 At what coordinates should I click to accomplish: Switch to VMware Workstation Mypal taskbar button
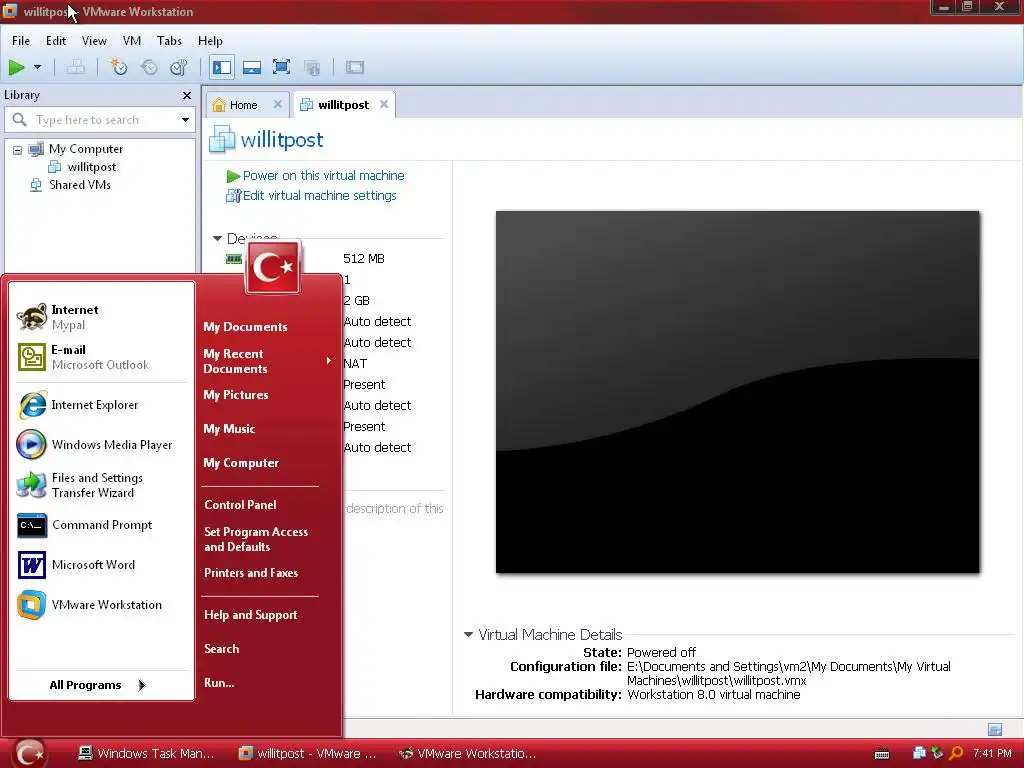[x=467, y=754]
